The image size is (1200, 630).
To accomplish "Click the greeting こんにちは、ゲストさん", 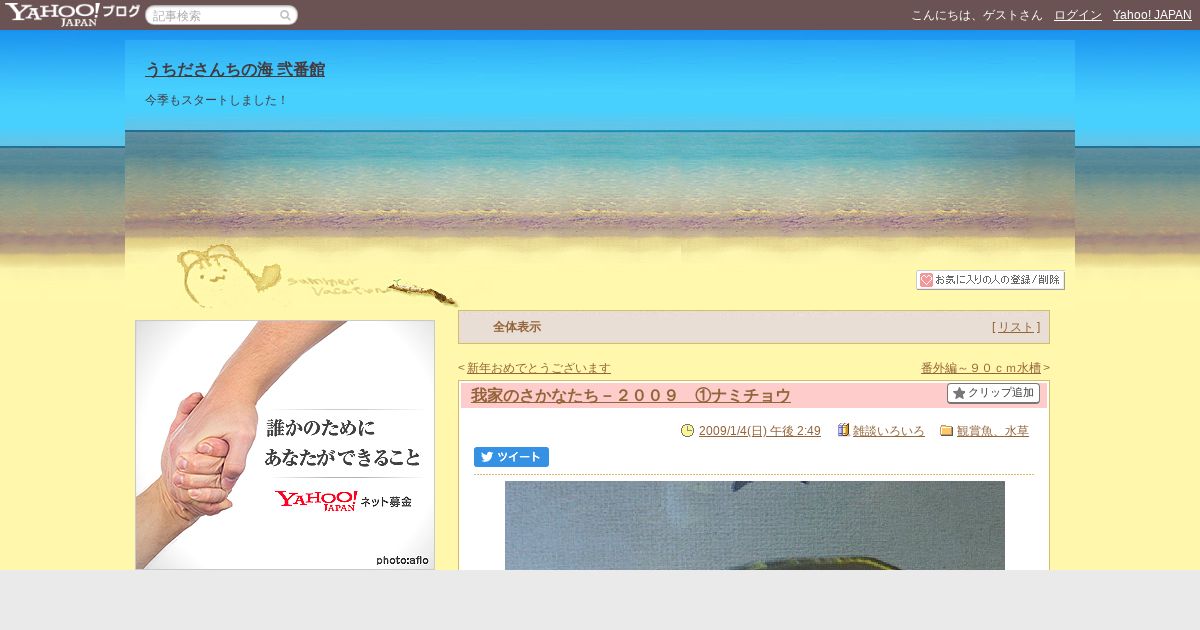I will (977, 15).
